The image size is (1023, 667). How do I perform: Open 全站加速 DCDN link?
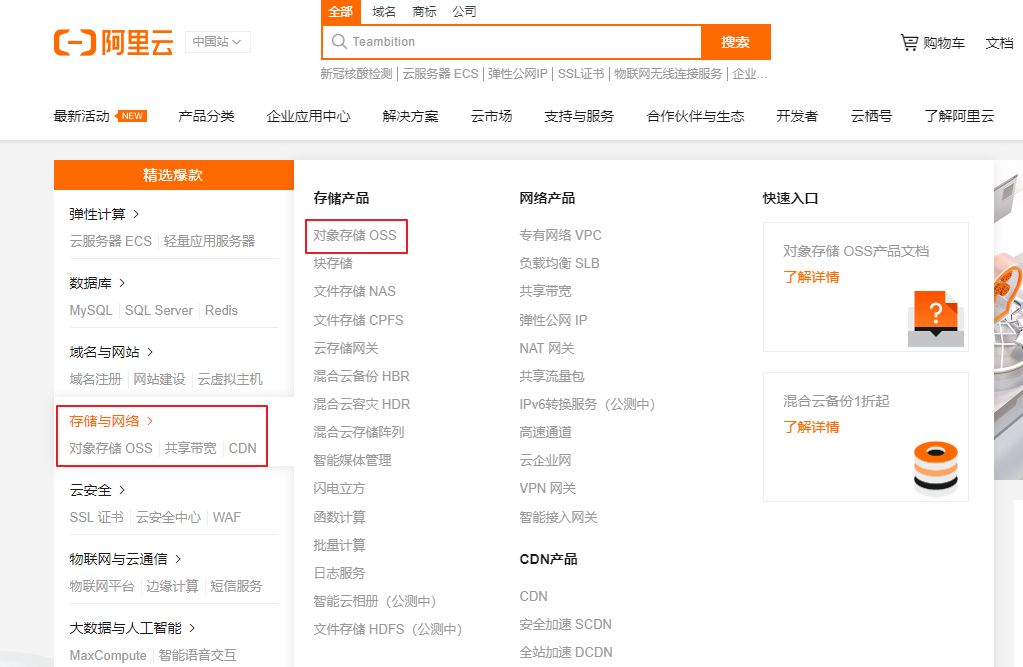(x=566, y=652)
